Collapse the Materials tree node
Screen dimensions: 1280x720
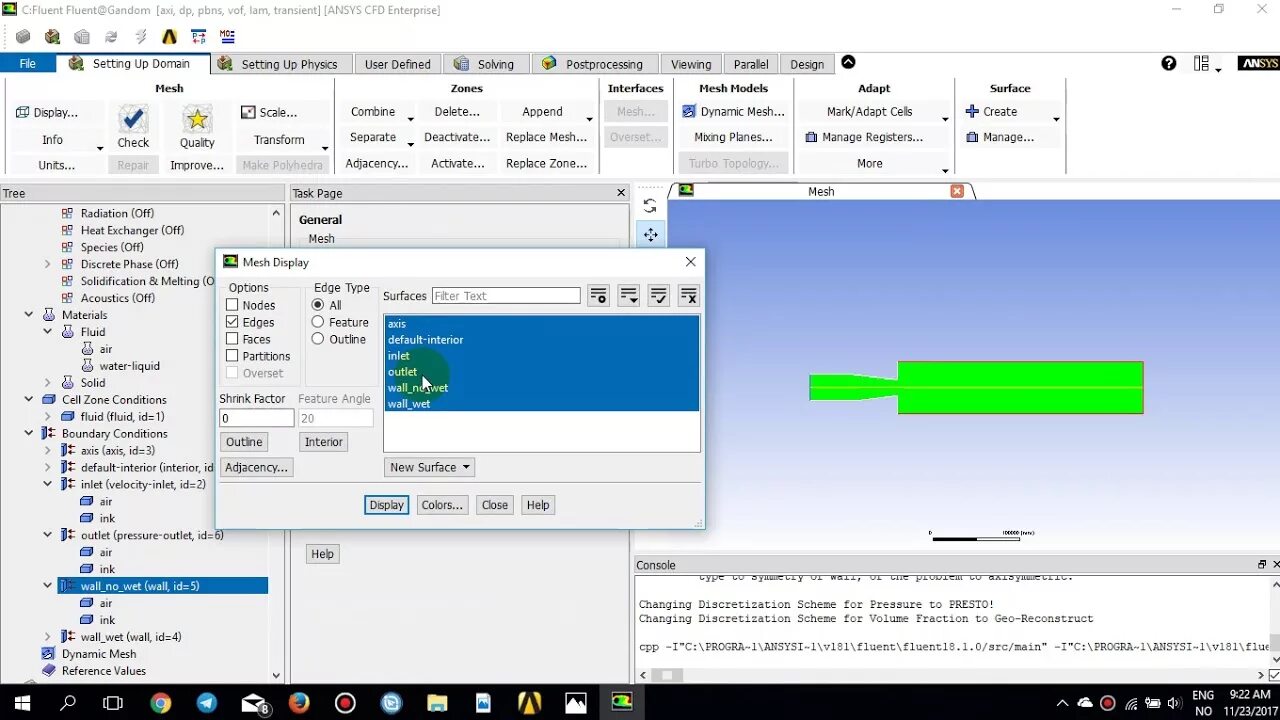[x=29, y=315]
